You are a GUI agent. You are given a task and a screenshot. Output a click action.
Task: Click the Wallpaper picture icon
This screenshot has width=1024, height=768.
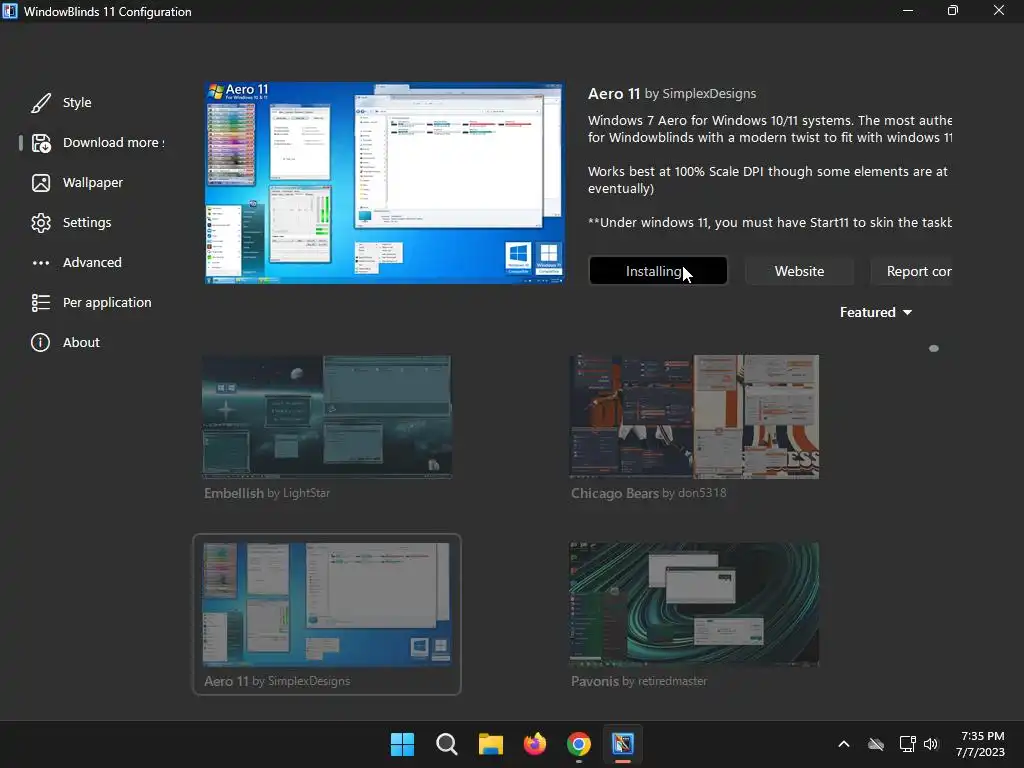(x=40, y=183)
